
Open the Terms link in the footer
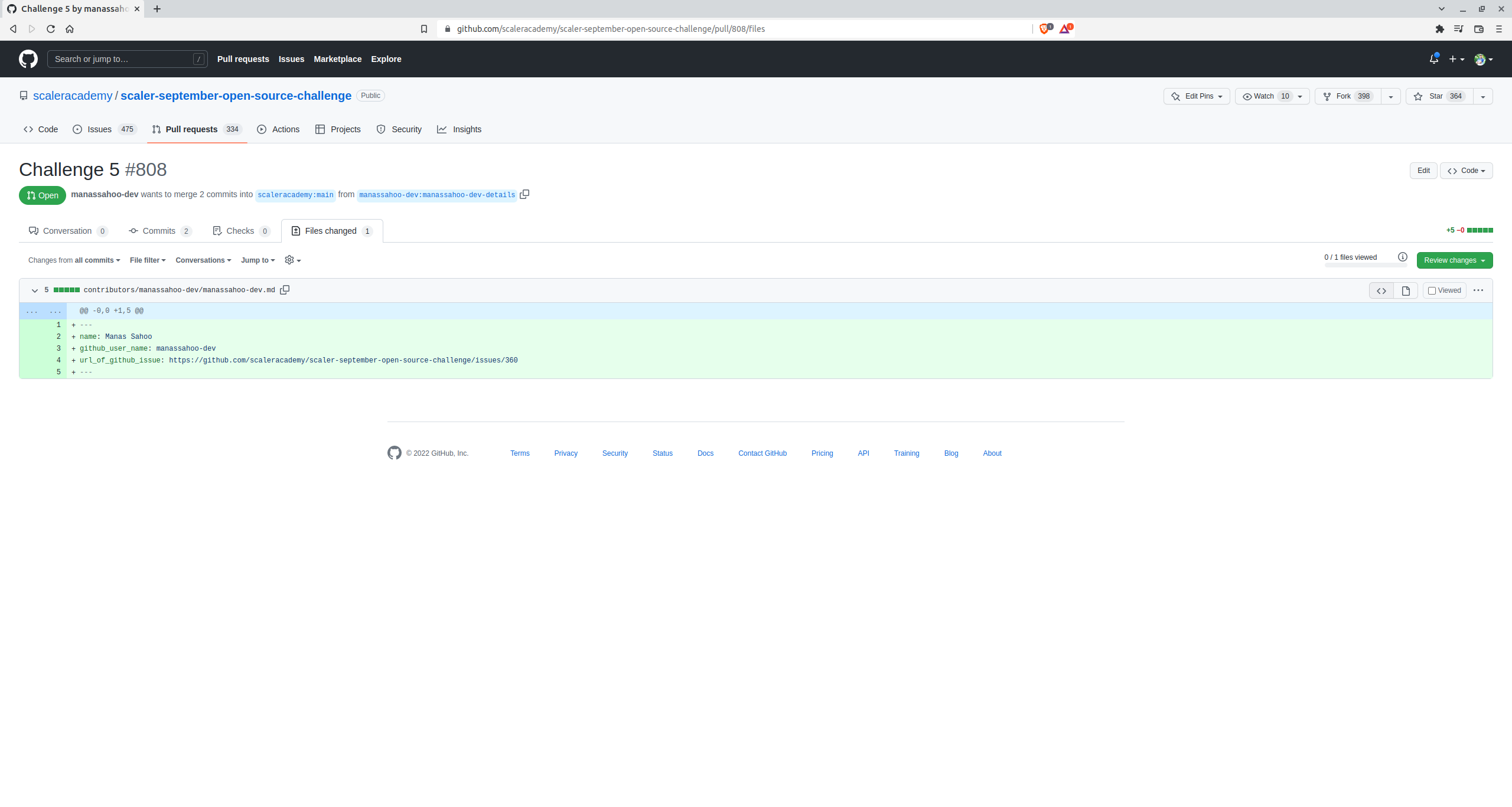pyautogui.click(x=519, y=453)
